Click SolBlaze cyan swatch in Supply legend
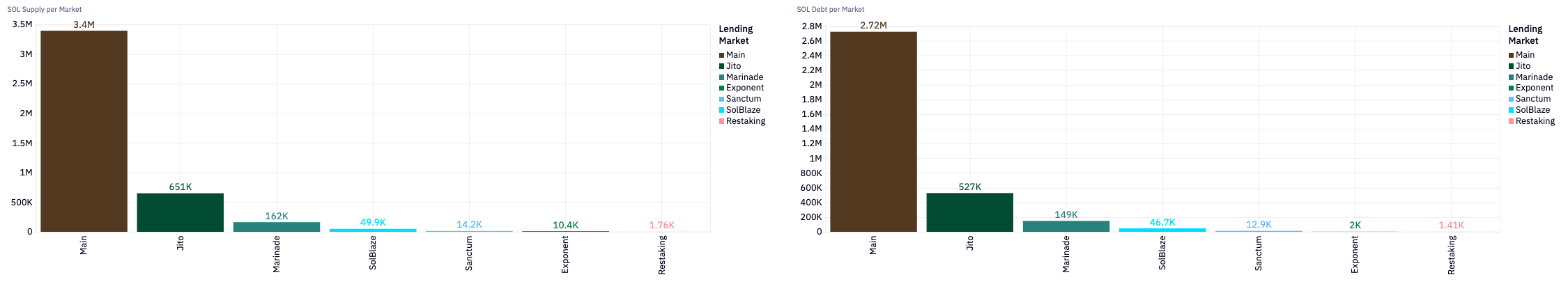The height and width of the screenshot is (291, 1568). coord(722,110)
